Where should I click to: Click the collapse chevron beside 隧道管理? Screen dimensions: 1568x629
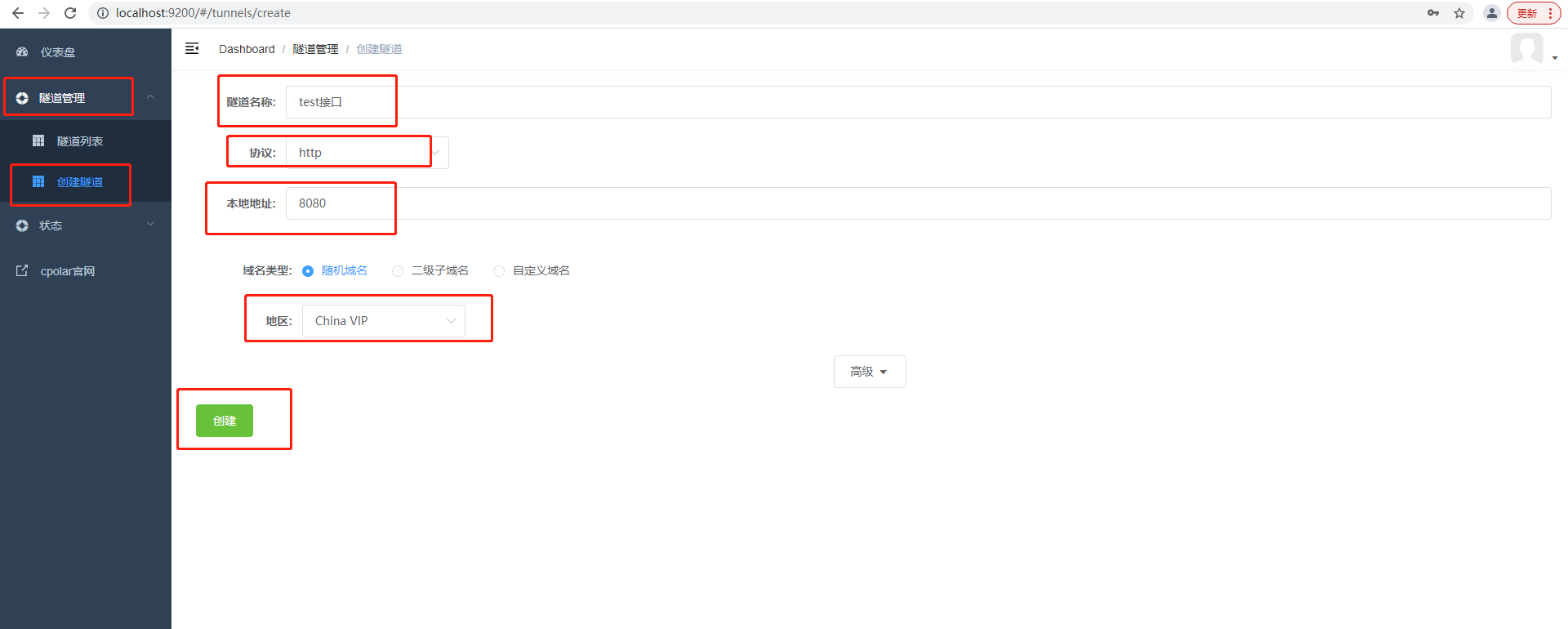(x=150, y=97)
